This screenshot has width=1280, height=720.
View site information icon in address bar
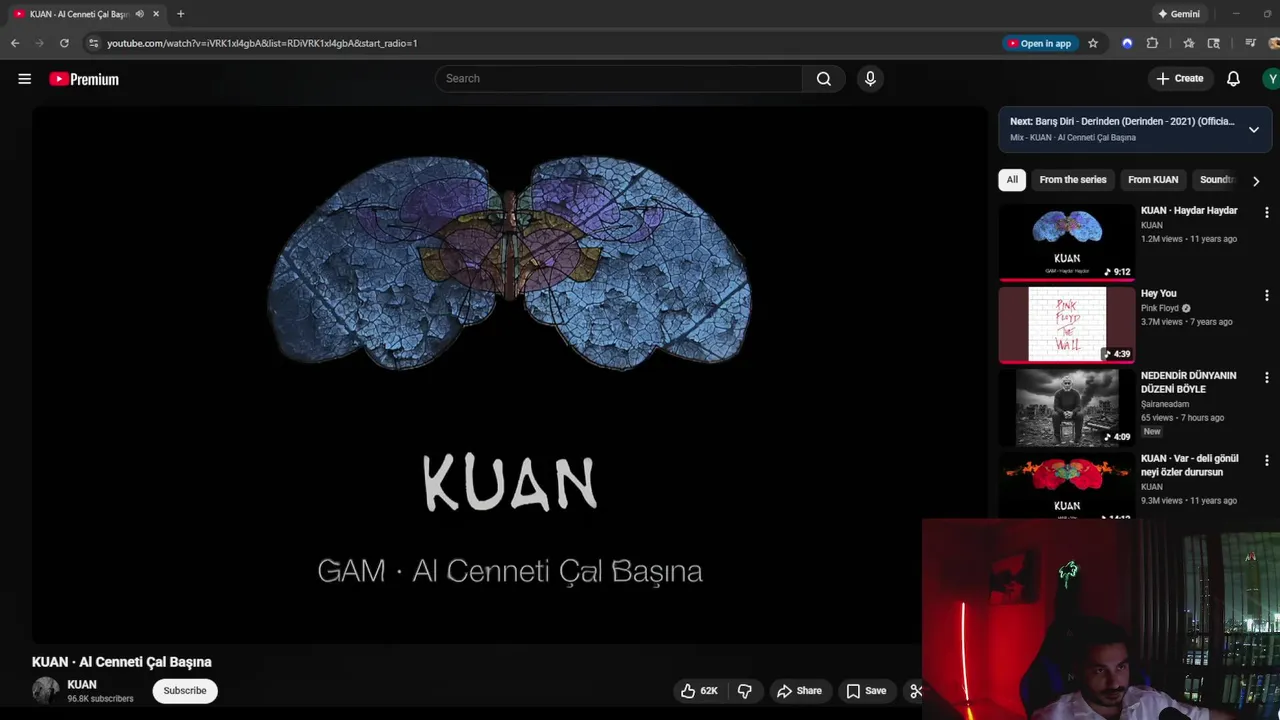[x=93, y=43]
